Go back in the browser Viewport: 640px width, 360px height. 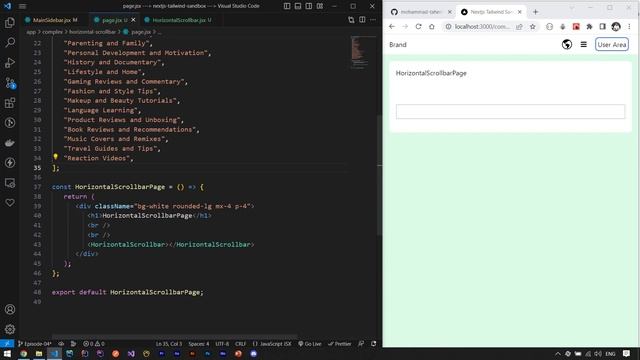[x=392, y=27]
